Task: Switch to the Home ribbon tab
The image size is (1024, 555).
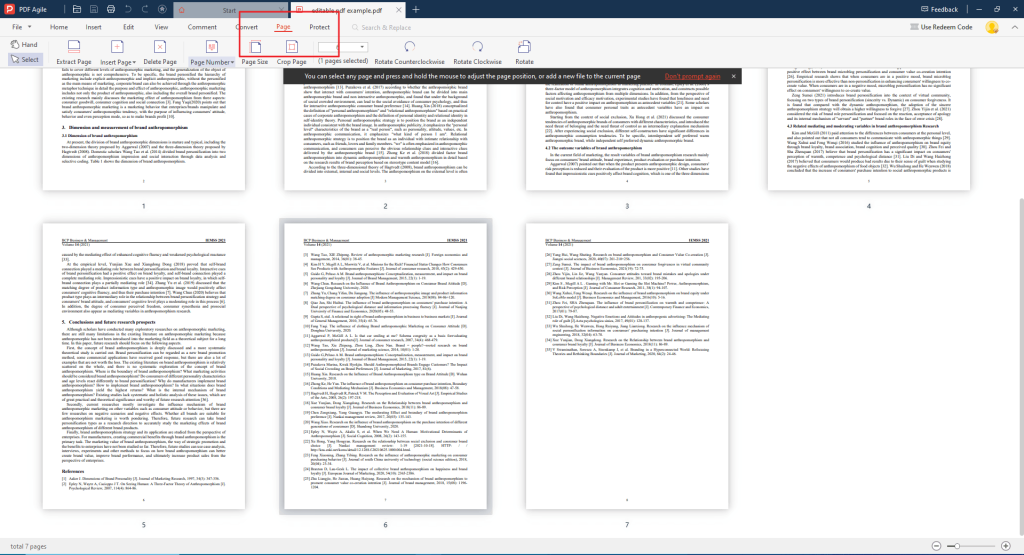Action: tap(59, 27)
